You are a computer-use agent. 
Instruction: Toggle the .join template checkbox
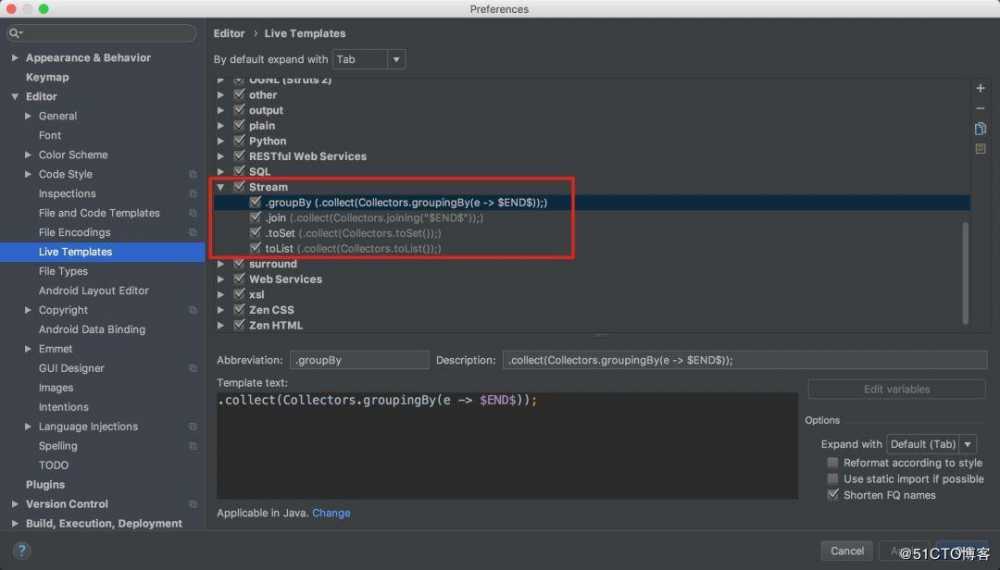pyautogui.click(x=255, y=217)
